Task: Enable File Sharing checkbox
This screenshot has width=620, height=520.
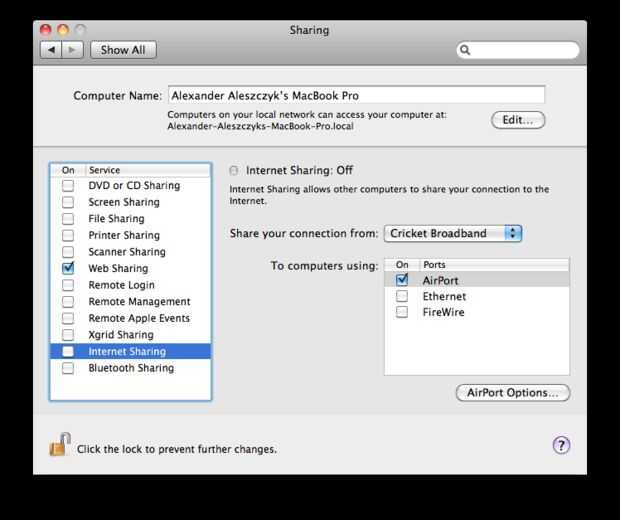Action: [68, 219]
